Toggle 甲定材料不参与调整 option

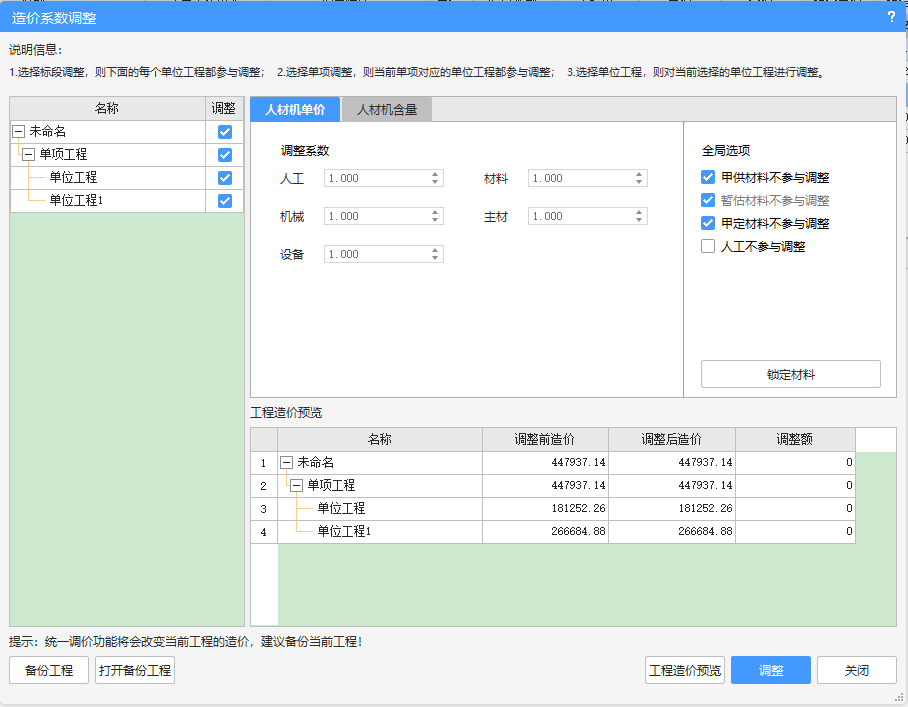coord(709,223)
